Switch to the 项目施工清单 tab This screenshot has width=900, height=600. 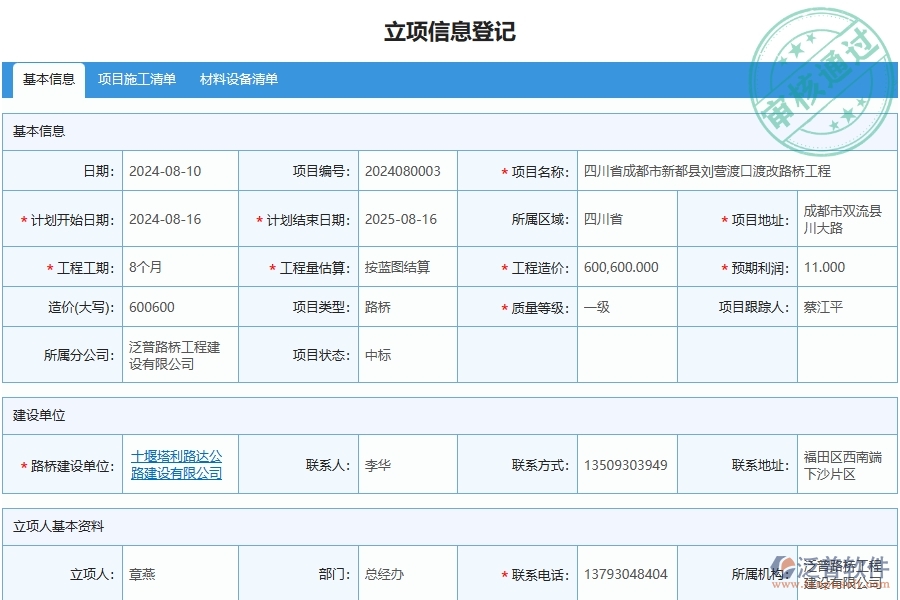tap(138, 79)
